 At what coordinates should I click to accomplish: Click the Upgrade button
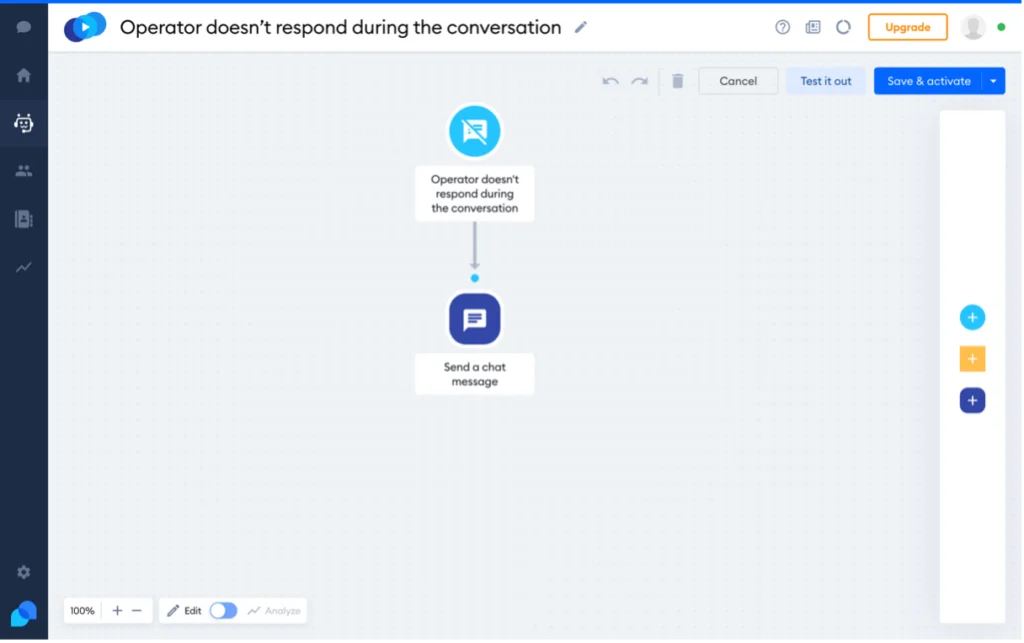point(908,27)
